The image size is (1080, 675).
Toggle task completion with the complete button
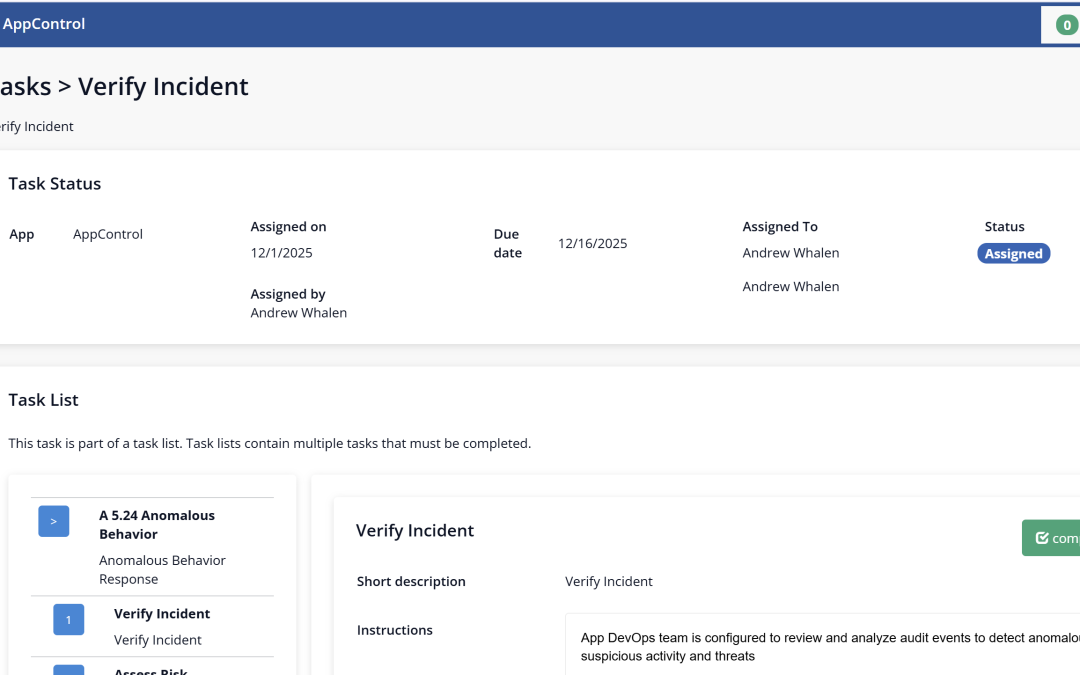1055,537
